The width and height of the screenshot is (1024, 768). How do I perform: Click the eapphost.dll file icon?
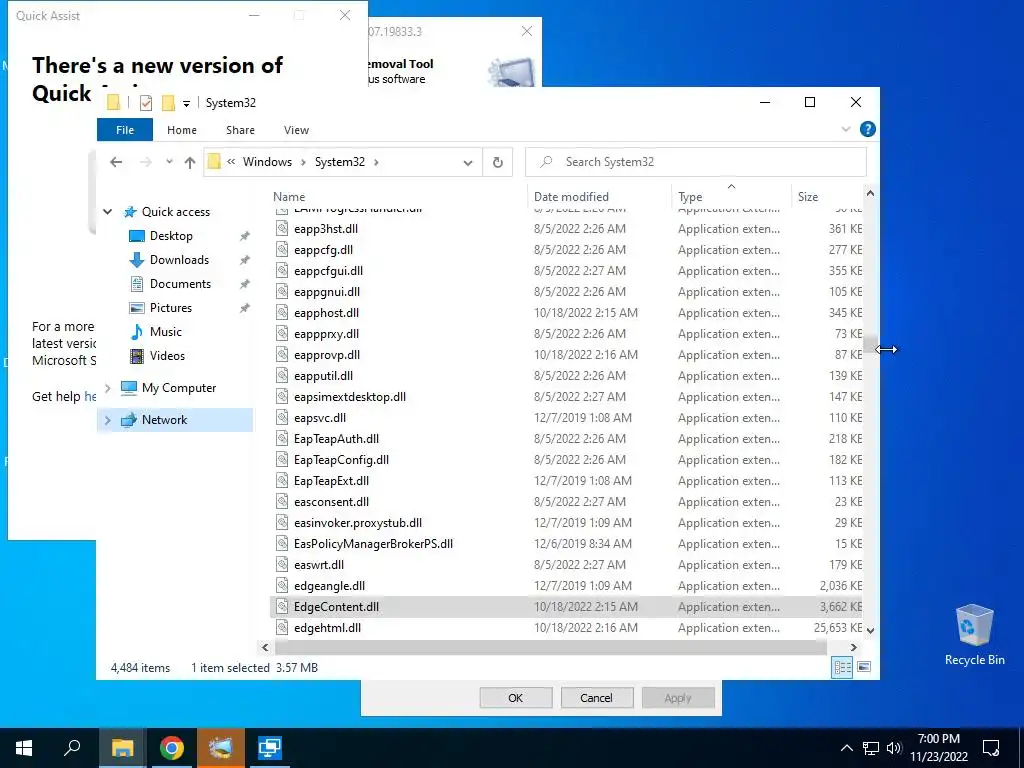click(281, 313)
